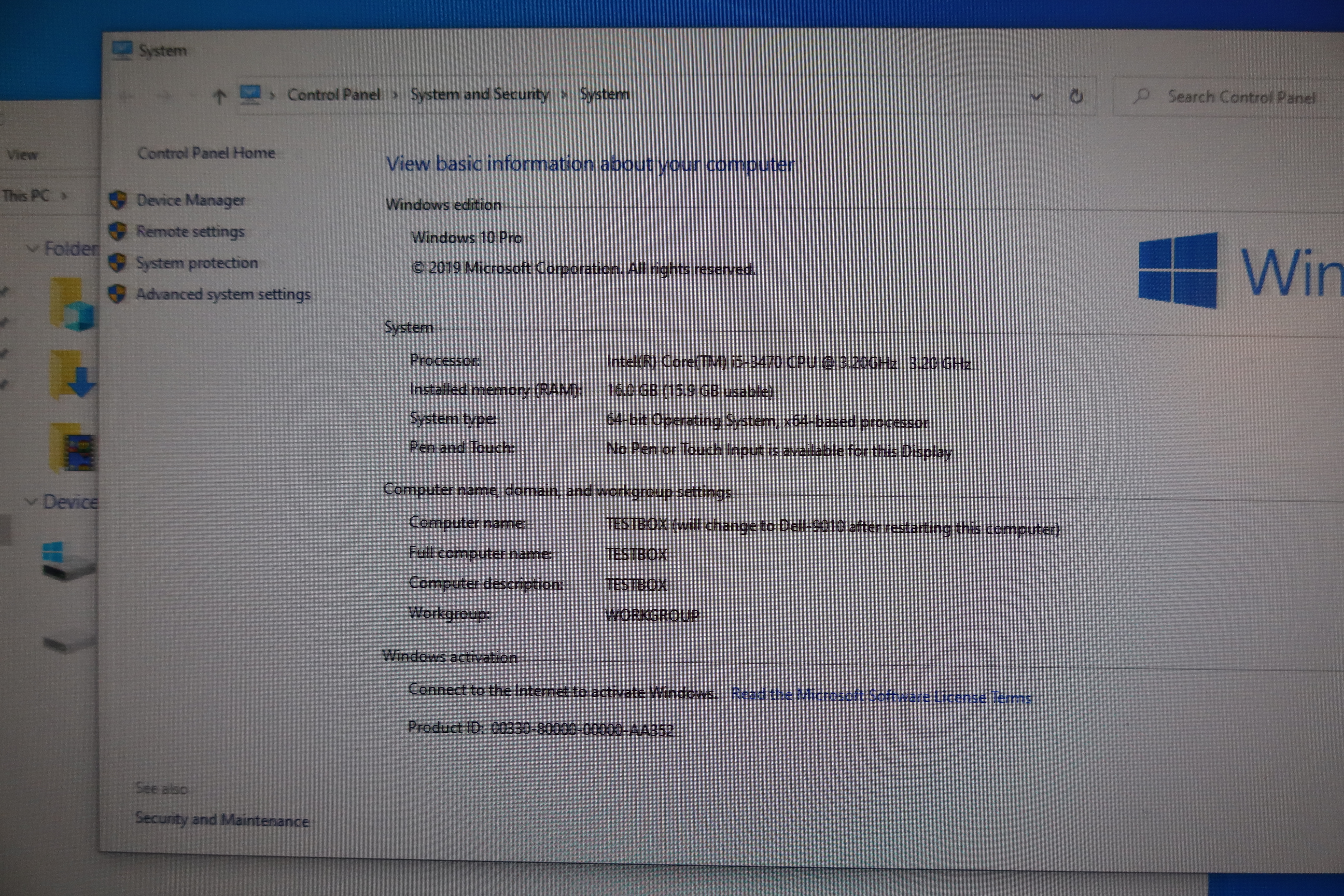The image size is (1344, 896).
Task: Open the Control Panel Home link
Action: pos(206,153)
